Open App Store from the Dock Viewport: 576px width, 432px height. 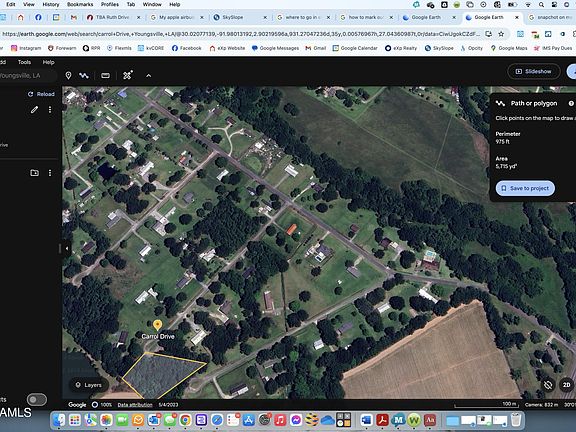[x=249, y=420]
